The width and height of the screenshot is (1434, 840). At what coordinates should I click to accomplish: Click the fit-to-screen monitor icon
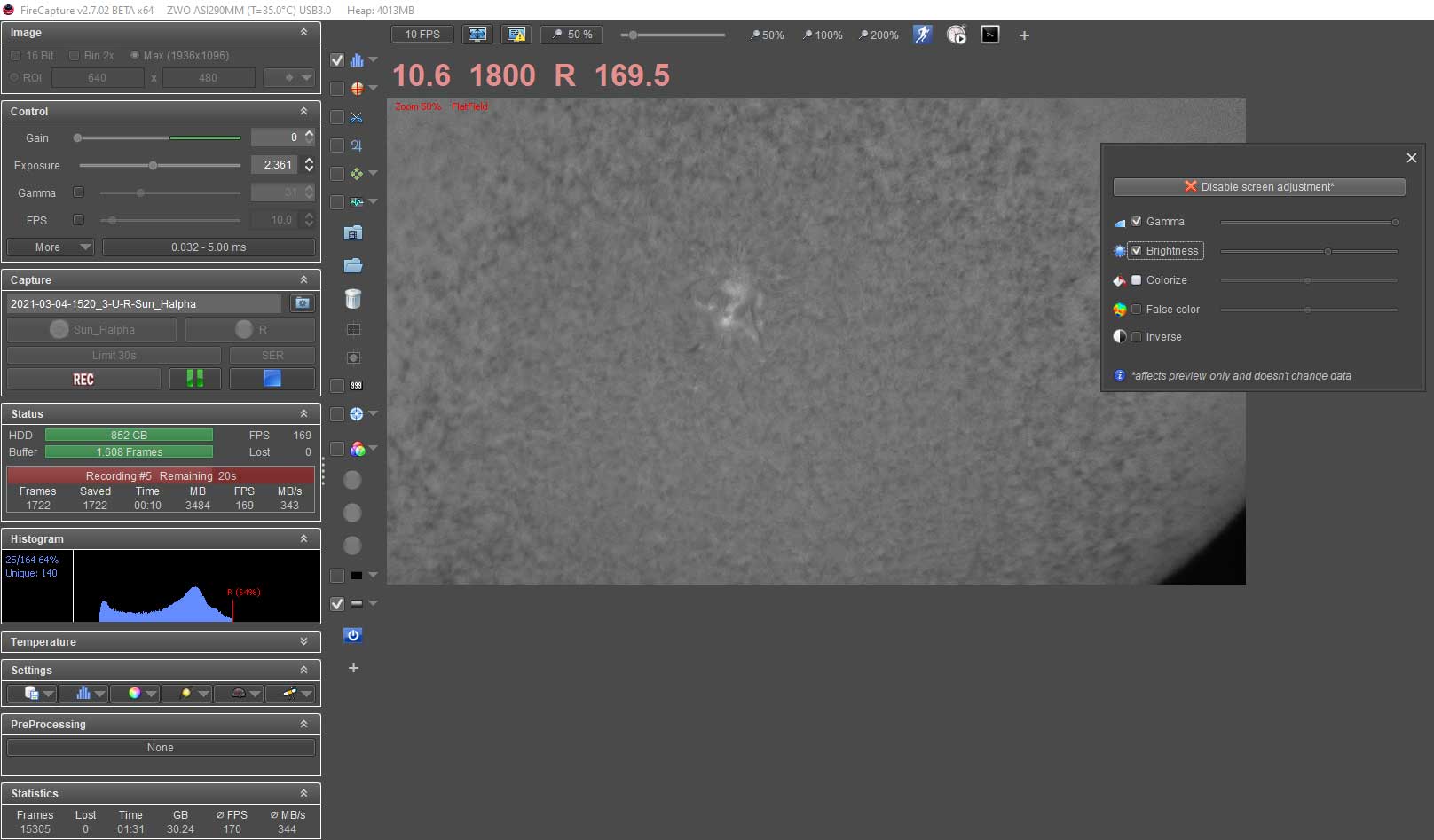coord(477,35)
